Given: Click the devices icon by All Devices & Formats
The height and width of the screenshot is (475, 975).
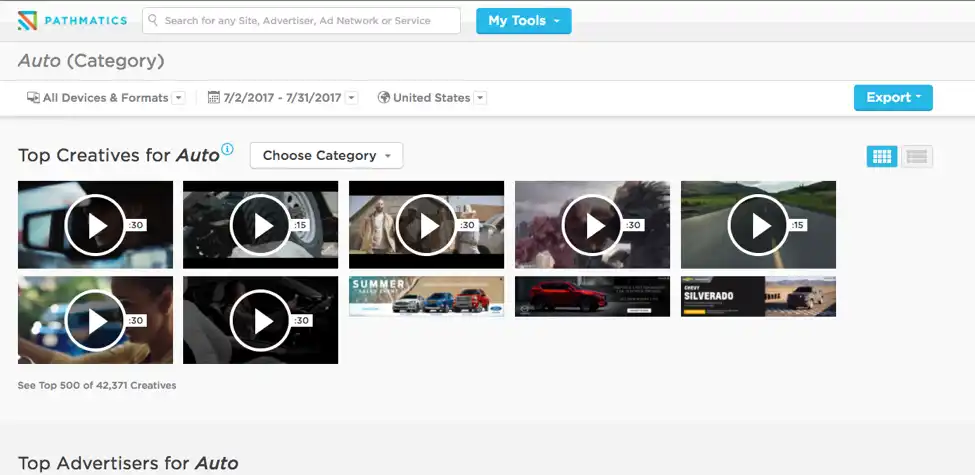Looking at the screenshot, I should point(34,97).
